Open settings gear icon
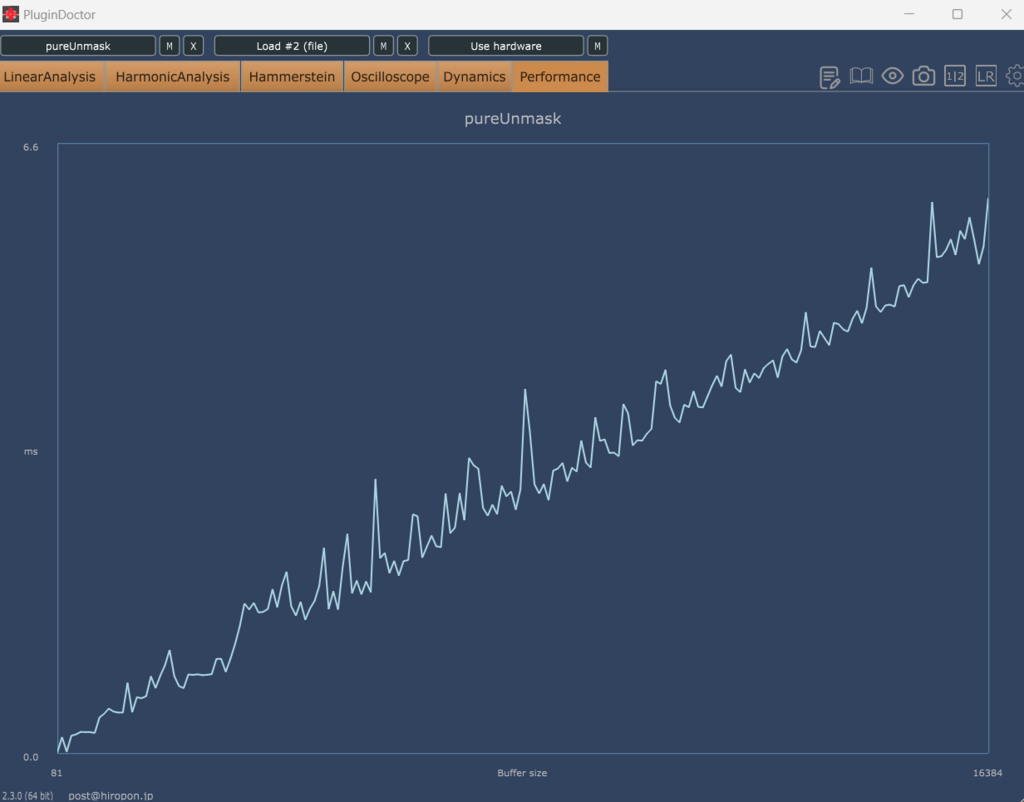The image size is (1024, 802). [1016, 76]
